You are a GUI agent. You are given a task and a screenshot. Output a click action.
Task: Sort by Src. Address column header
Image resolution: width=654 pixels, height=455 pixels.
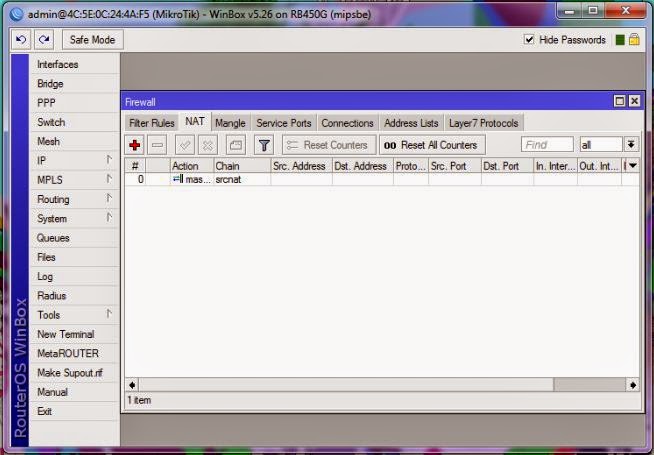301,166
